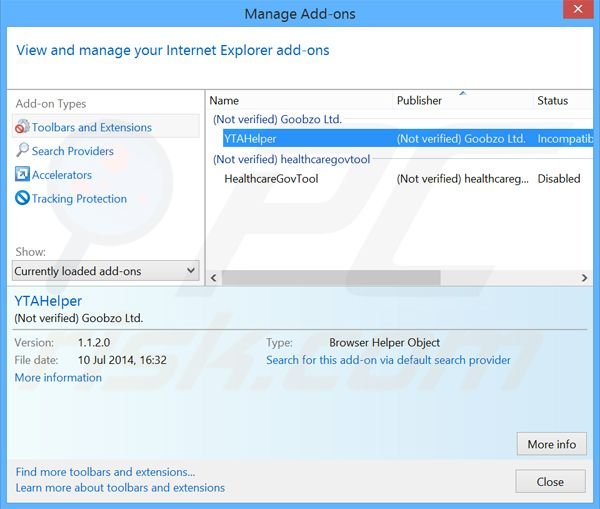The image size is (600, 509).
Task: Open the Show add-ons dropdown
Action: pos(106,271)
